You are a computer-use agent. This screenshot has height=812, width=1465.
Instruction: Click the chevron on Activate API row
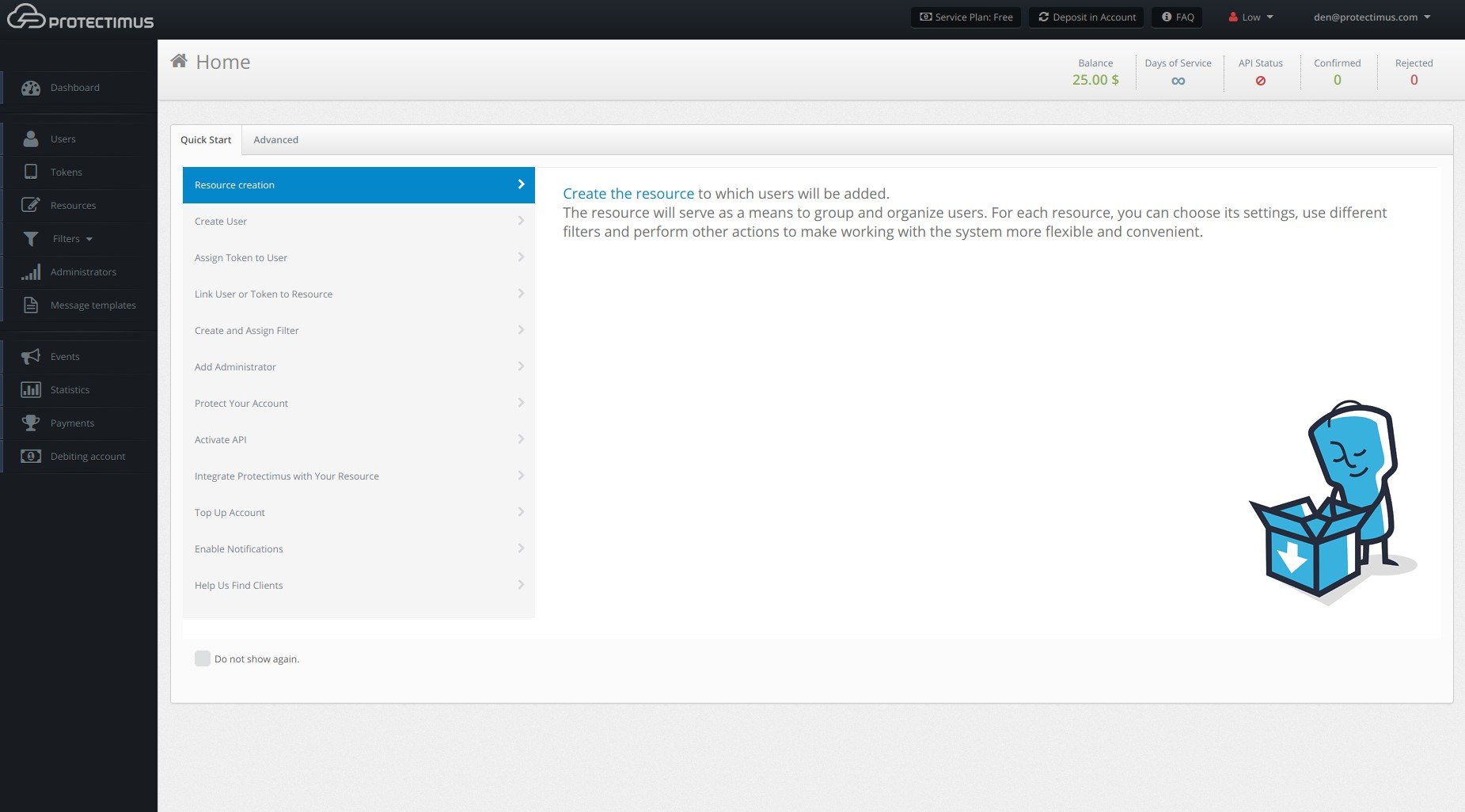coord(521,439)
